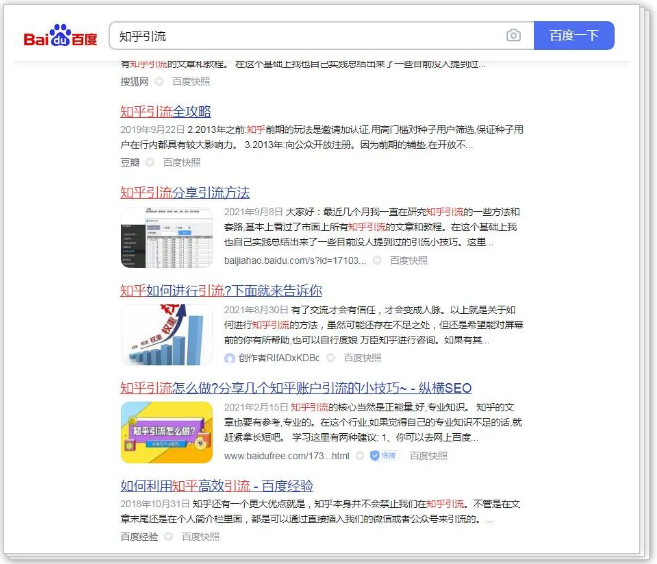Image resolution: width=657 pixels, height=564 pixels.
Task: Click the date text 2021年8月30日
Action: (x=256, y=310)
